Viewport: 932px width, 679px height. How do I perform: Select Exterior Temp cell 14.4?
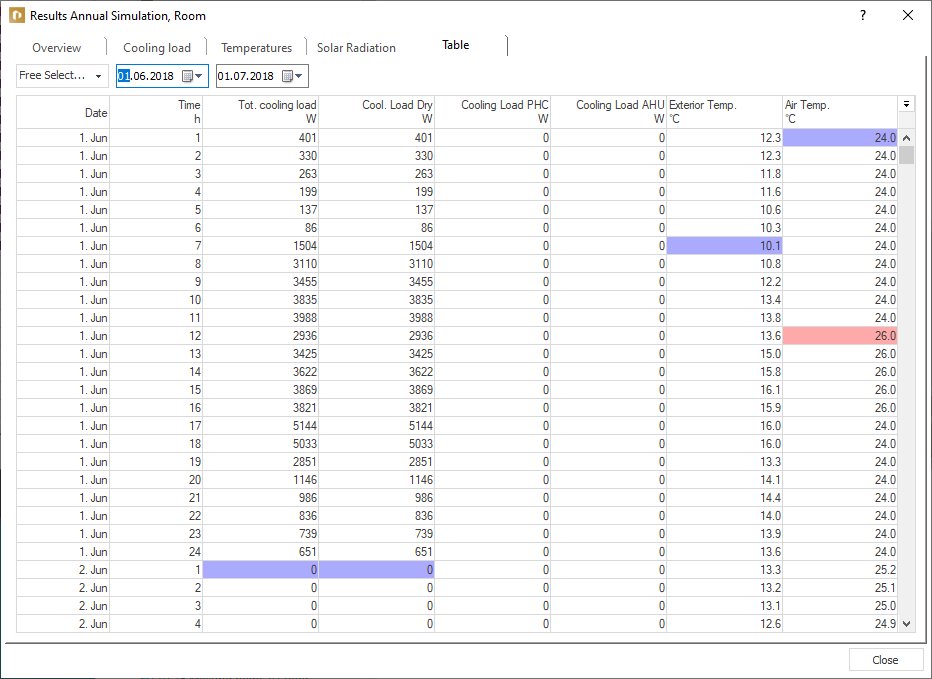click(x=724, y=498)
